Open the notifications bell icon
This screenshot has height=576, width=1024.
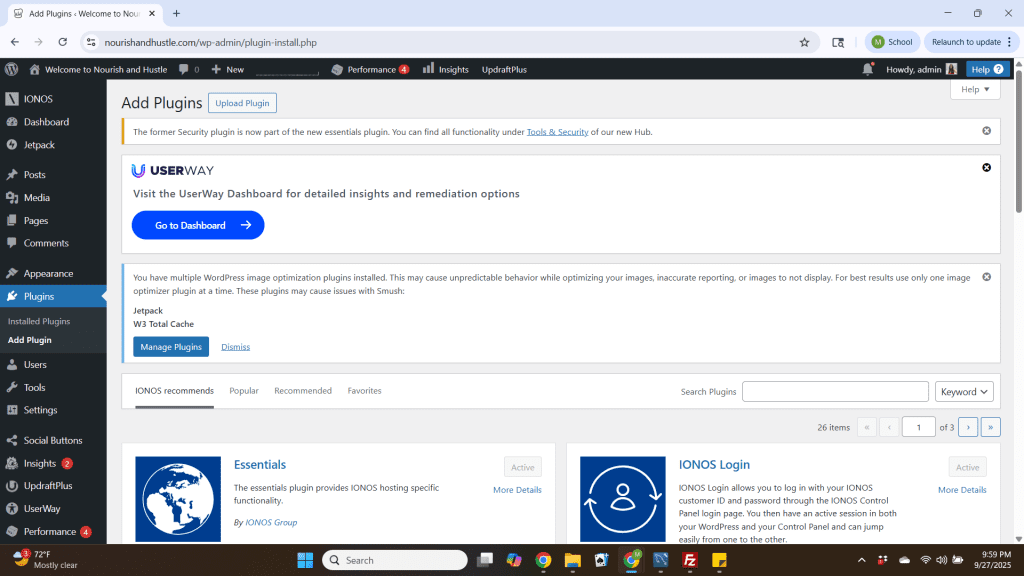[x=867, y=69]
